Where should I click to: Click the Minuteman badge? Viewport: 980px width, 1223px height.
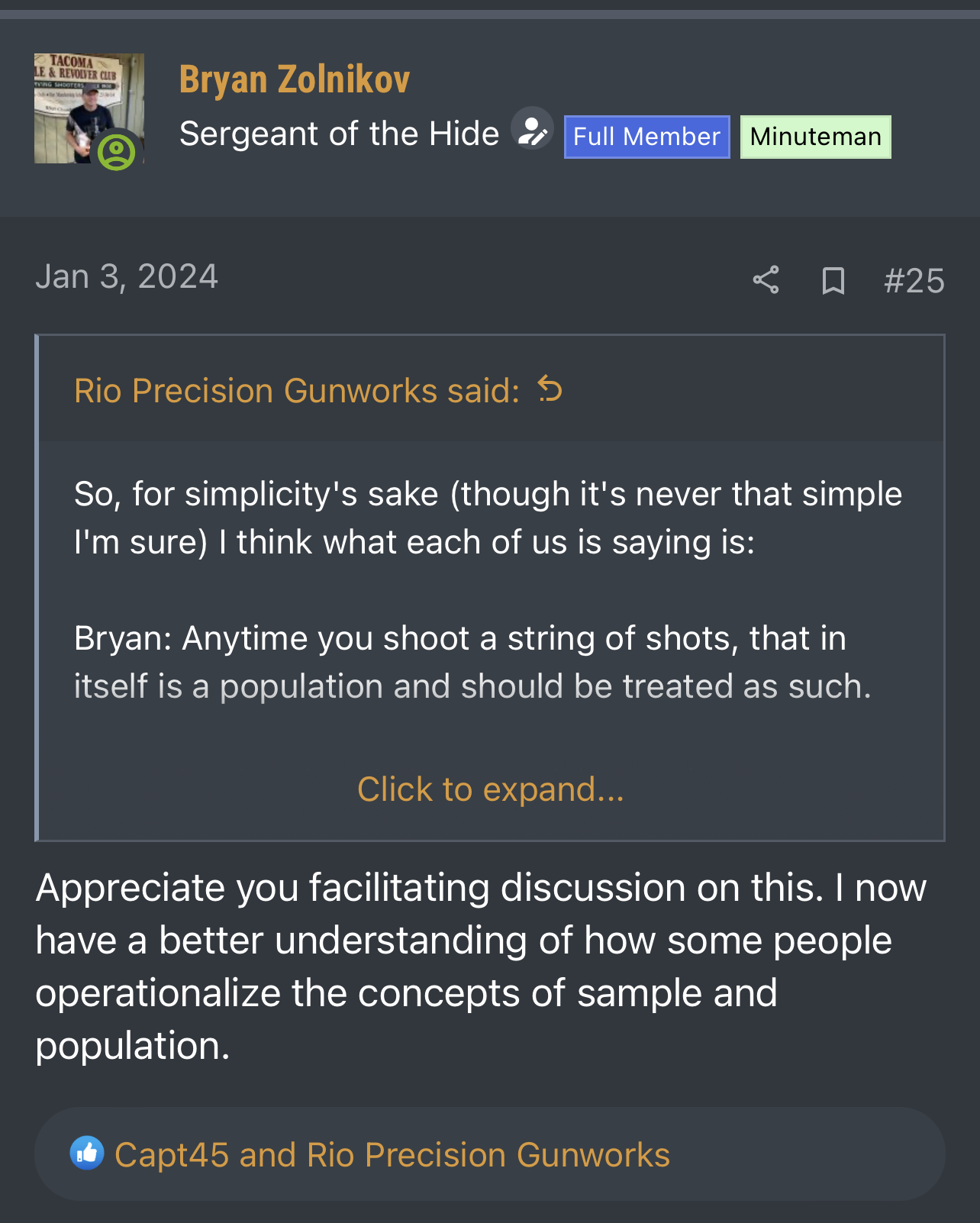[x=815, y=137]
